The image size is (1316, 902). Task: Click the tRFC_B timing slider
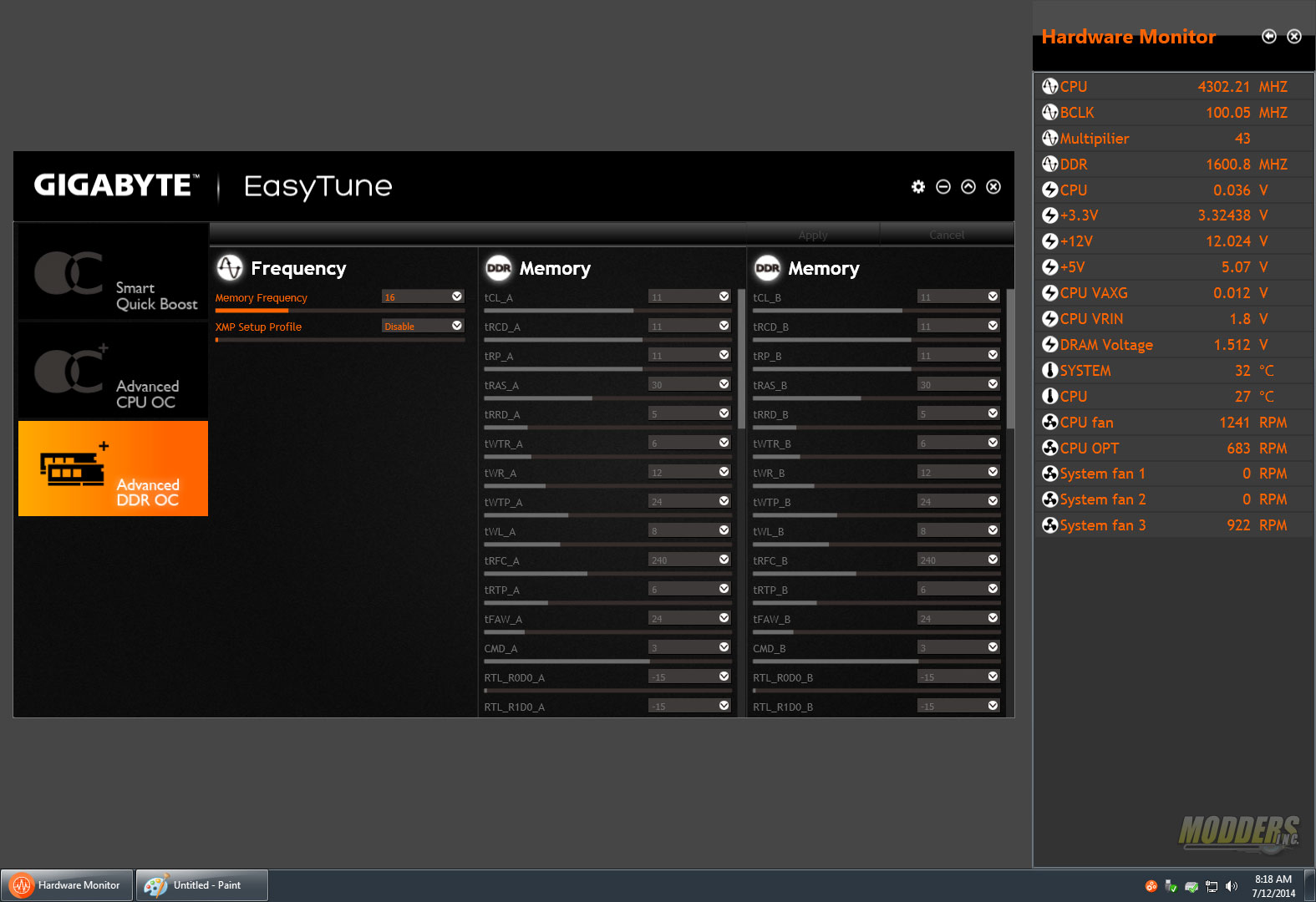point(876,574)
